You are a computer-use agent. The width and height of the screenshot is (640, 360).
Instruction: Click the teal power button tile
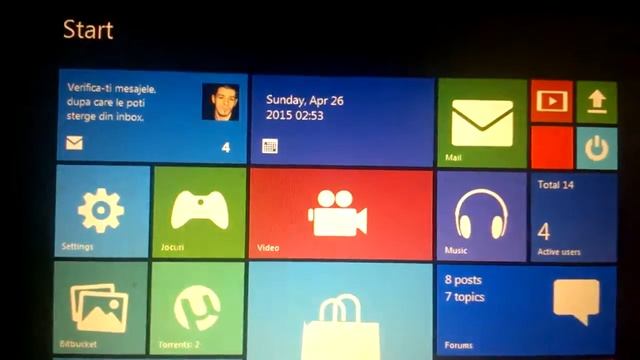tap(597, 148)
